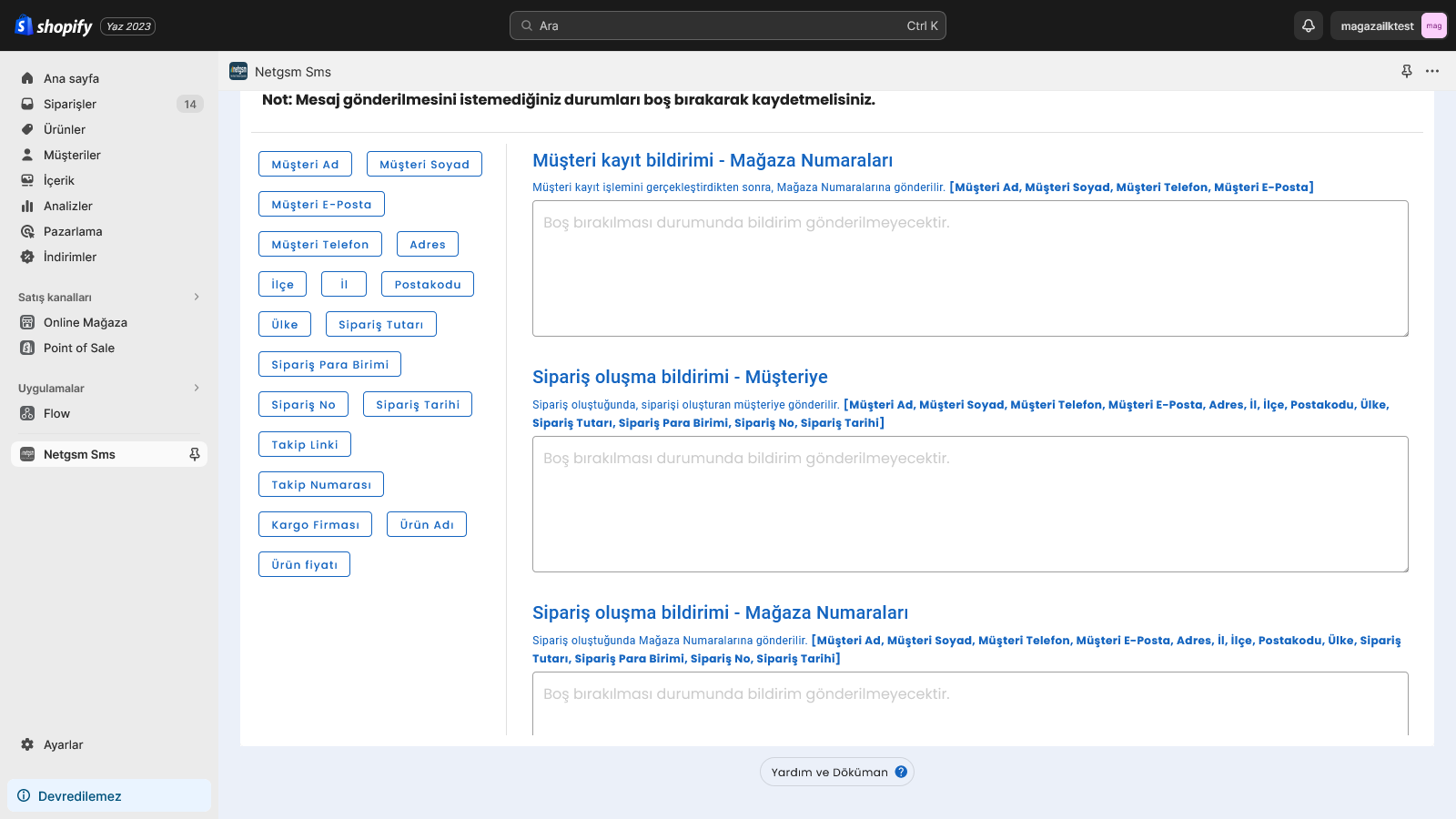Click the Ayarlar gear icon
The image size is (1456, 819).
click(27, 744)
